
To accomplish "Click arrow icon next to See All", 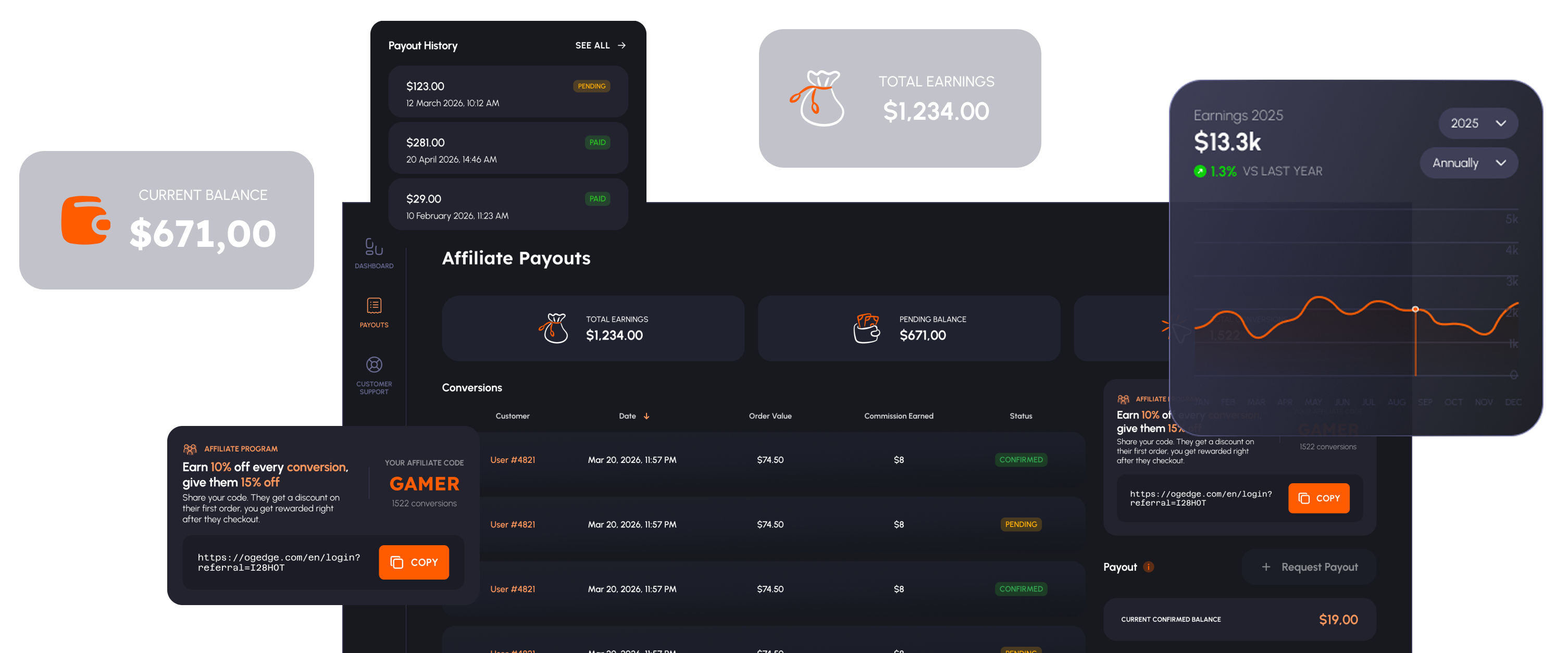I will coord(621,46).
